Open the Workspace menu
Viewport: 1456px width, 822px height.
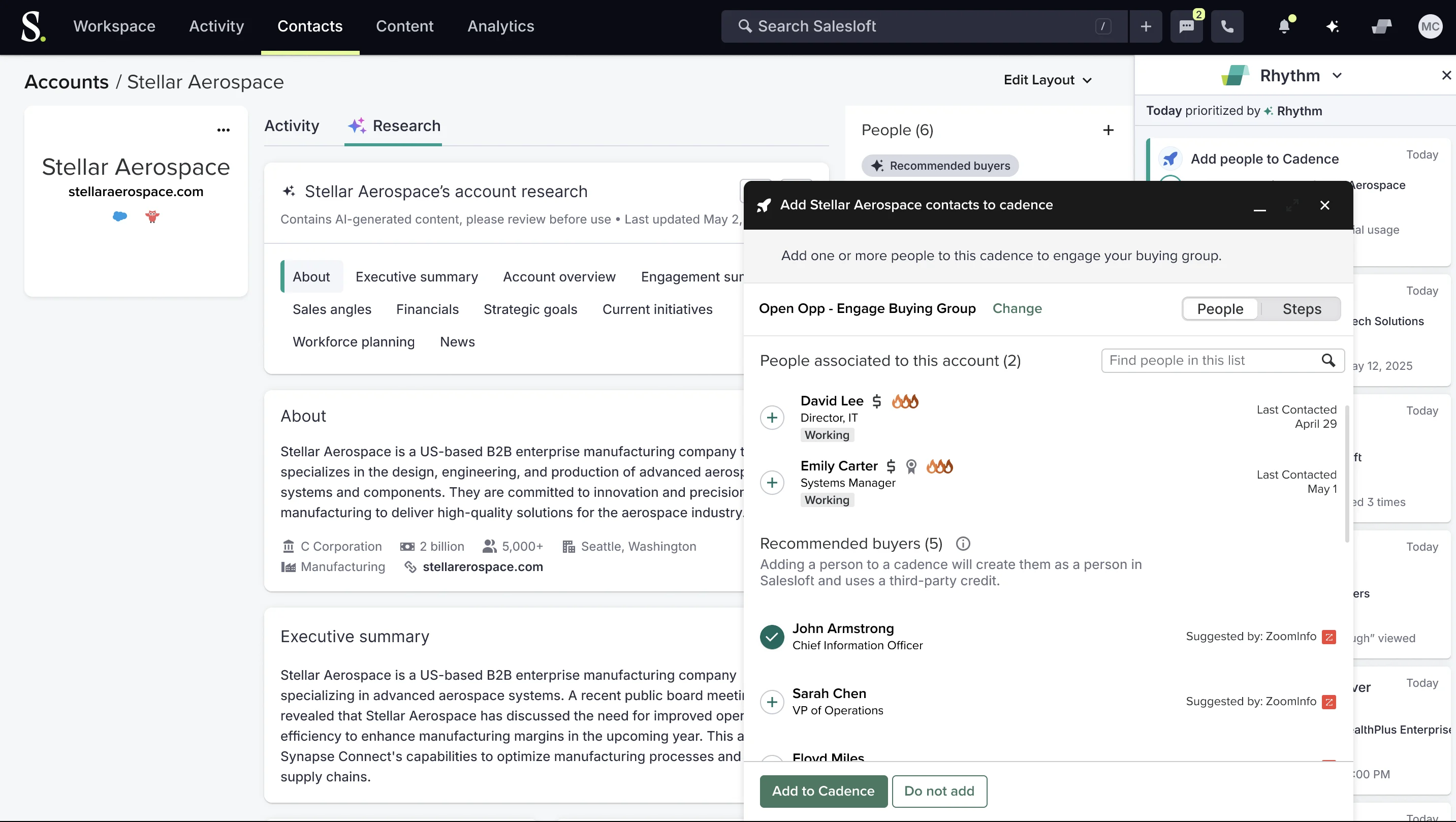[x=114, y=26]
